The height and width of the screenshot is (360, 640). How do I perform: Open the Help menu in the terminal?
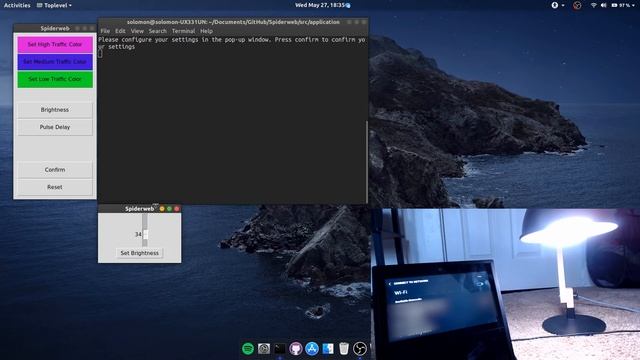point(206,31)
